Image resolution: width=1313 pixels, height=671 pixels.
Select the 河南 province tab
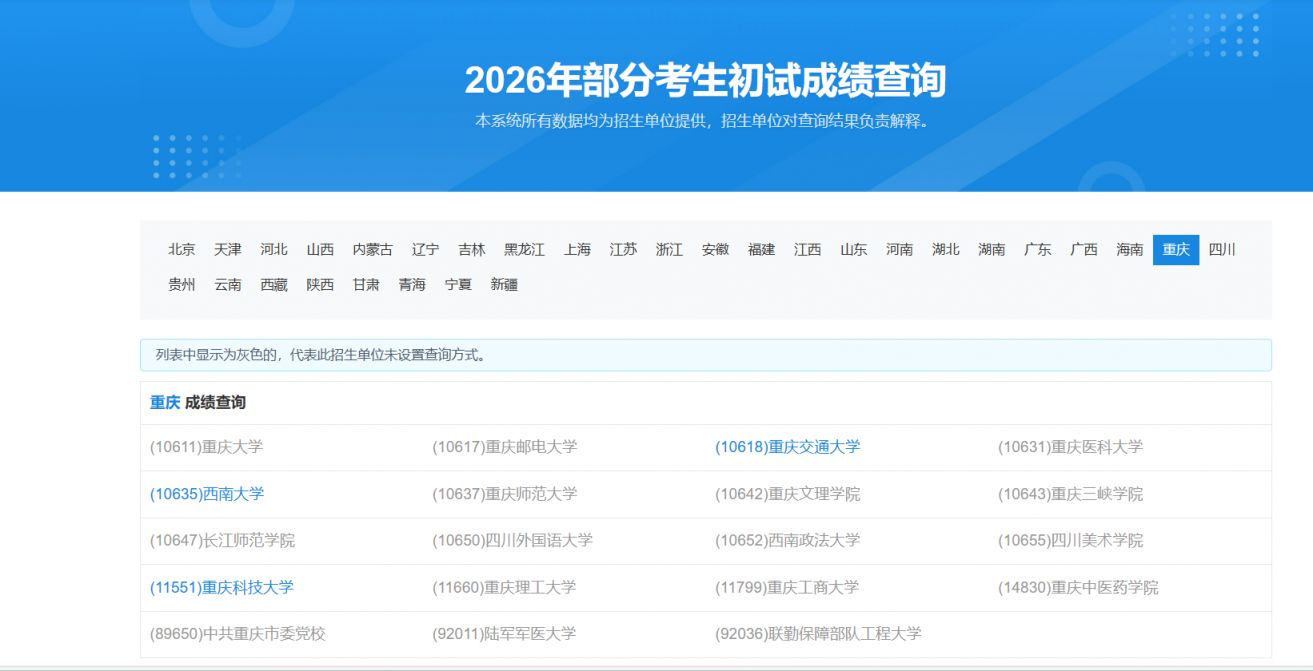pos(900,250)
